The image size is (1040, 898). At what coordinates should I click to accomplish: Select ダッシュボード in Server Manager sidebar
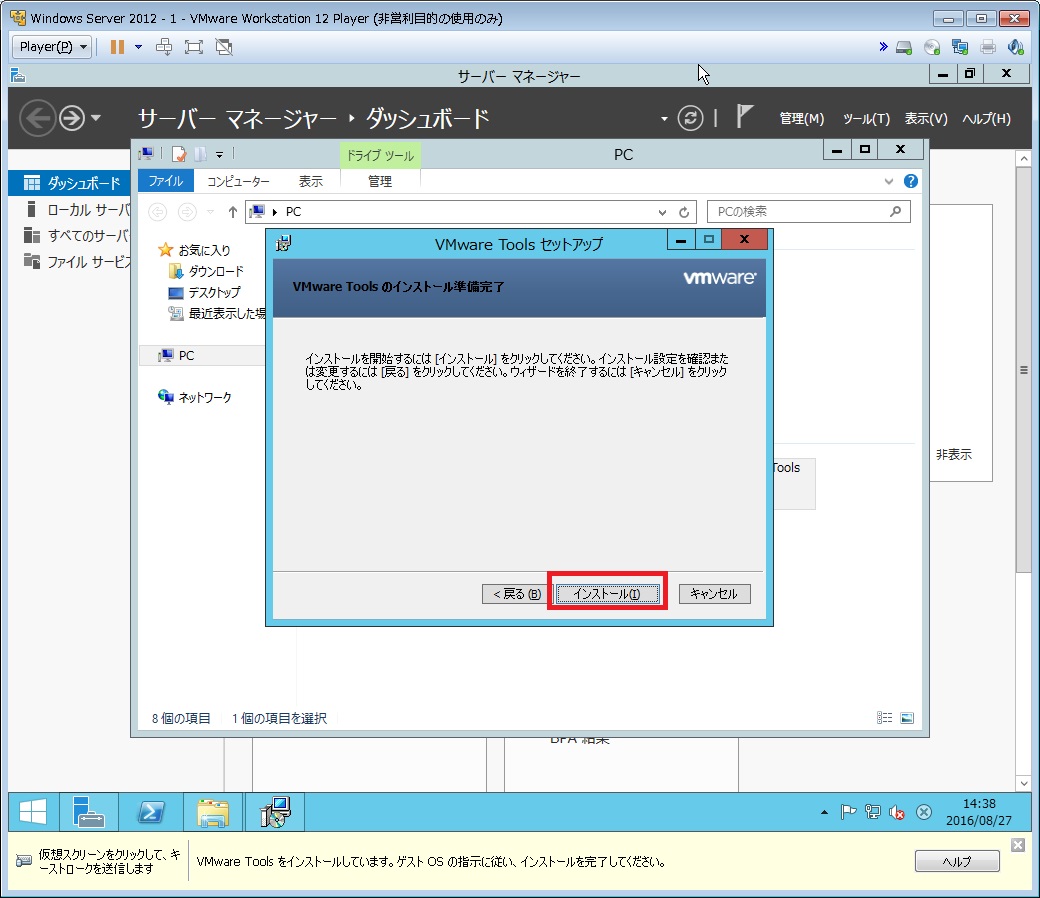coord(70,183)
